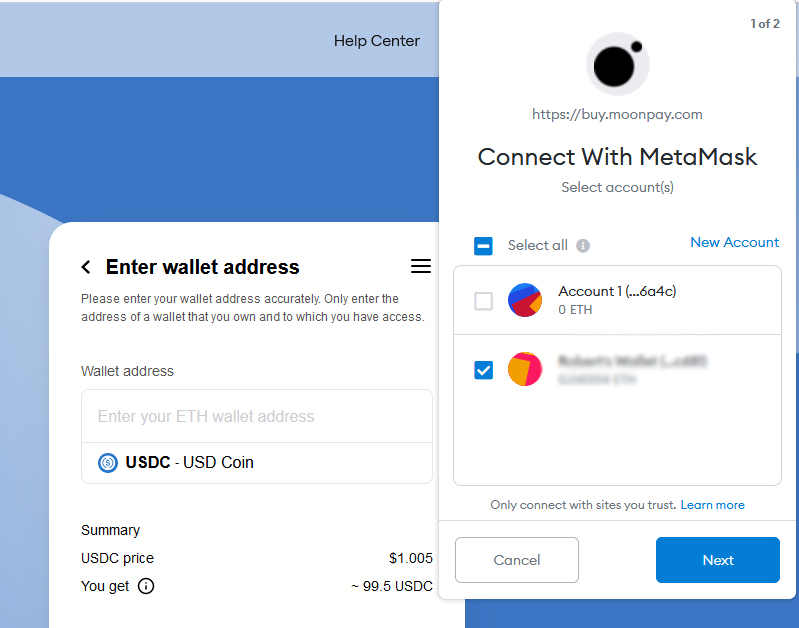Viewport: 799px width, 628px height.
Task: Focus the ETH wallet address field
Action: pyautogui.click(x=257, y=416)
